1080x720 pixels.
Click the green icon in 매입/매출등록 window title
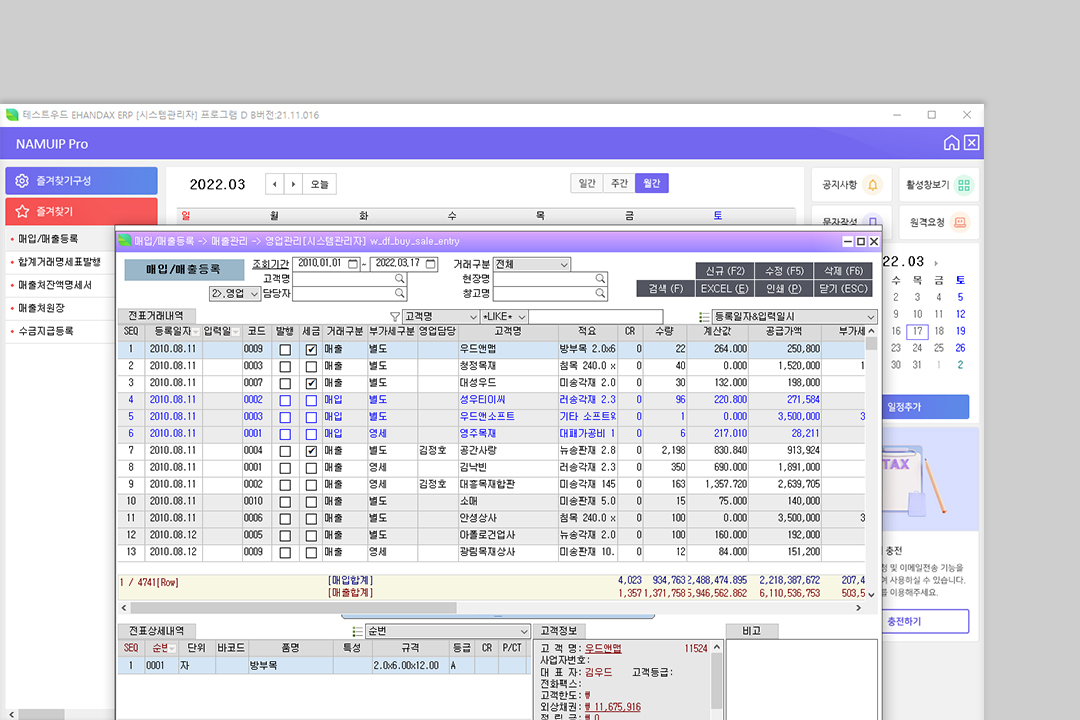coord(125,240)
